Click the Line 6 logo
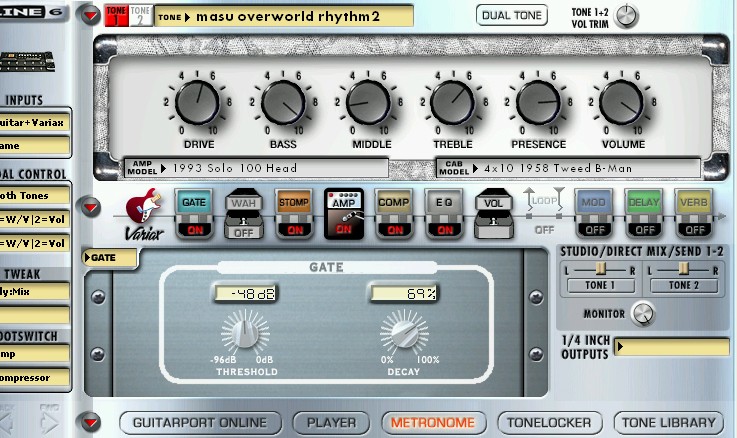This screenshot has width=737, height=438. [31, 11]
